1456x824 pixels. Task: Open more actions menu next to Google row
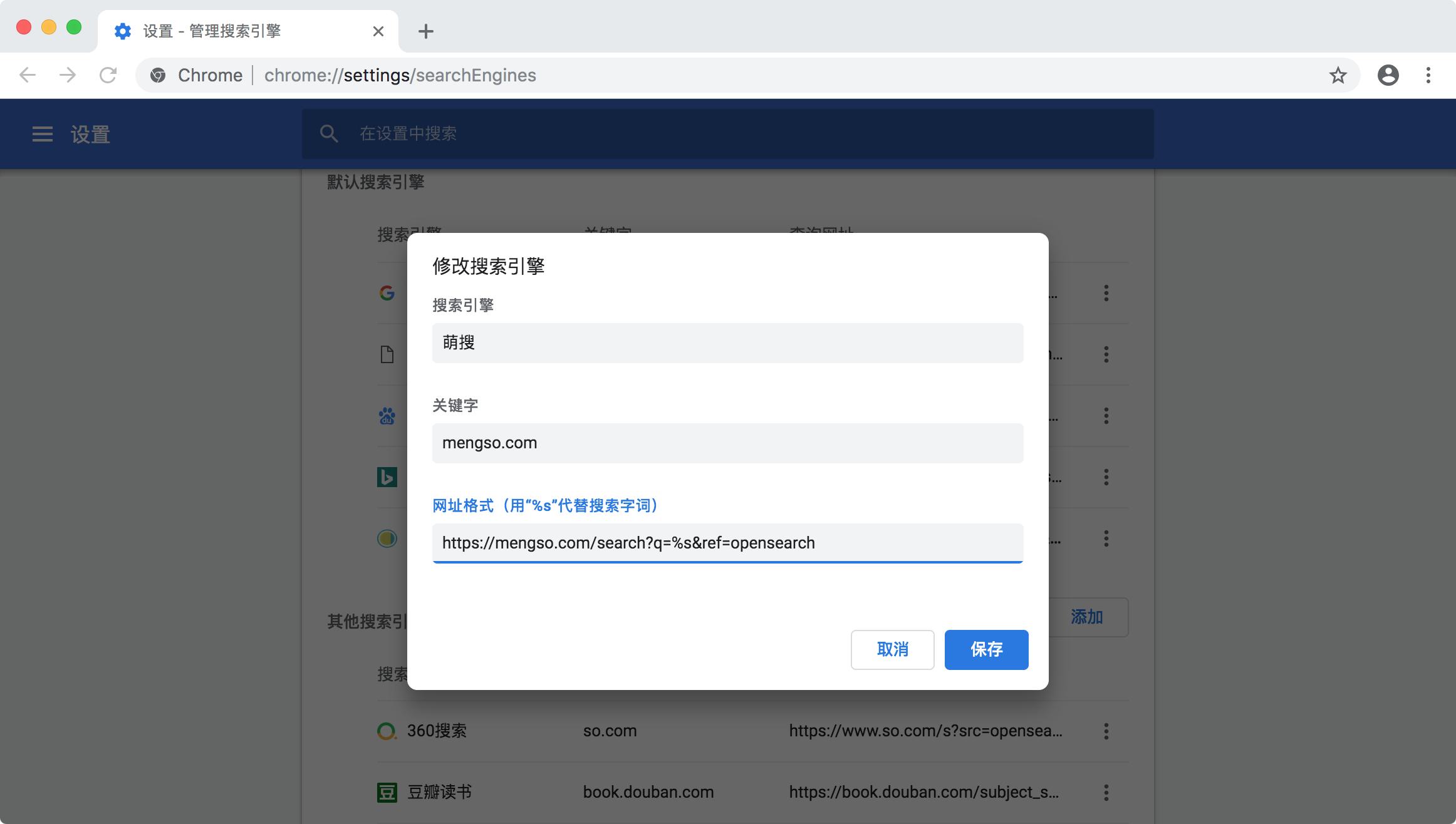pyautogui.click(x=1106, y=293)
